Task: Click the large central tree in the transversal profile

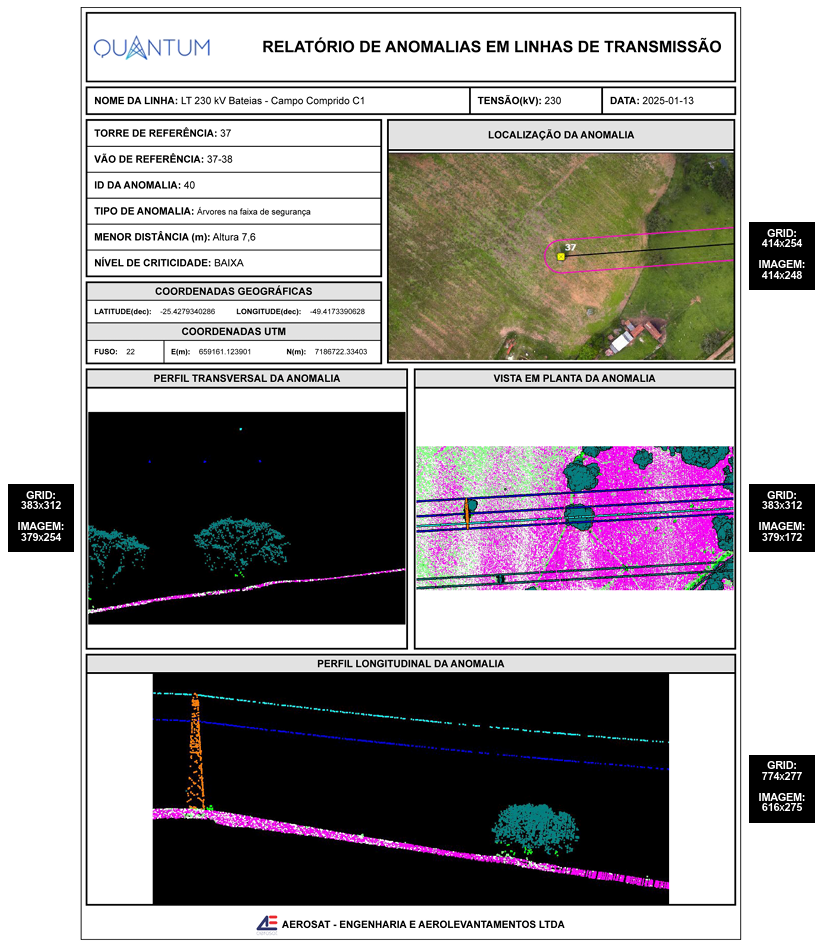Action: [242, 545]
